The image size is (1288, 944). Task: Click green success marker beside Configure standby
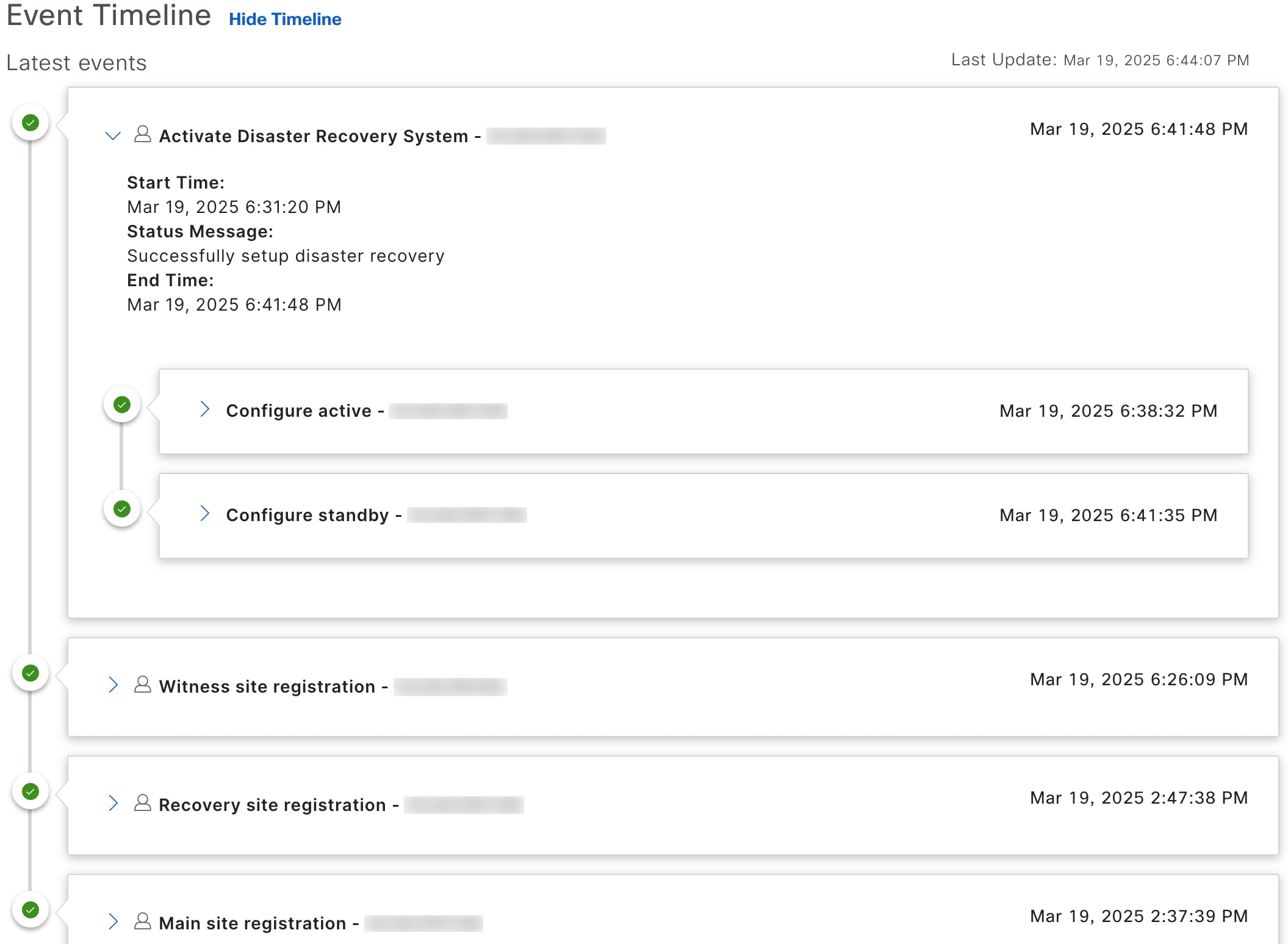[x=122, y=509]
